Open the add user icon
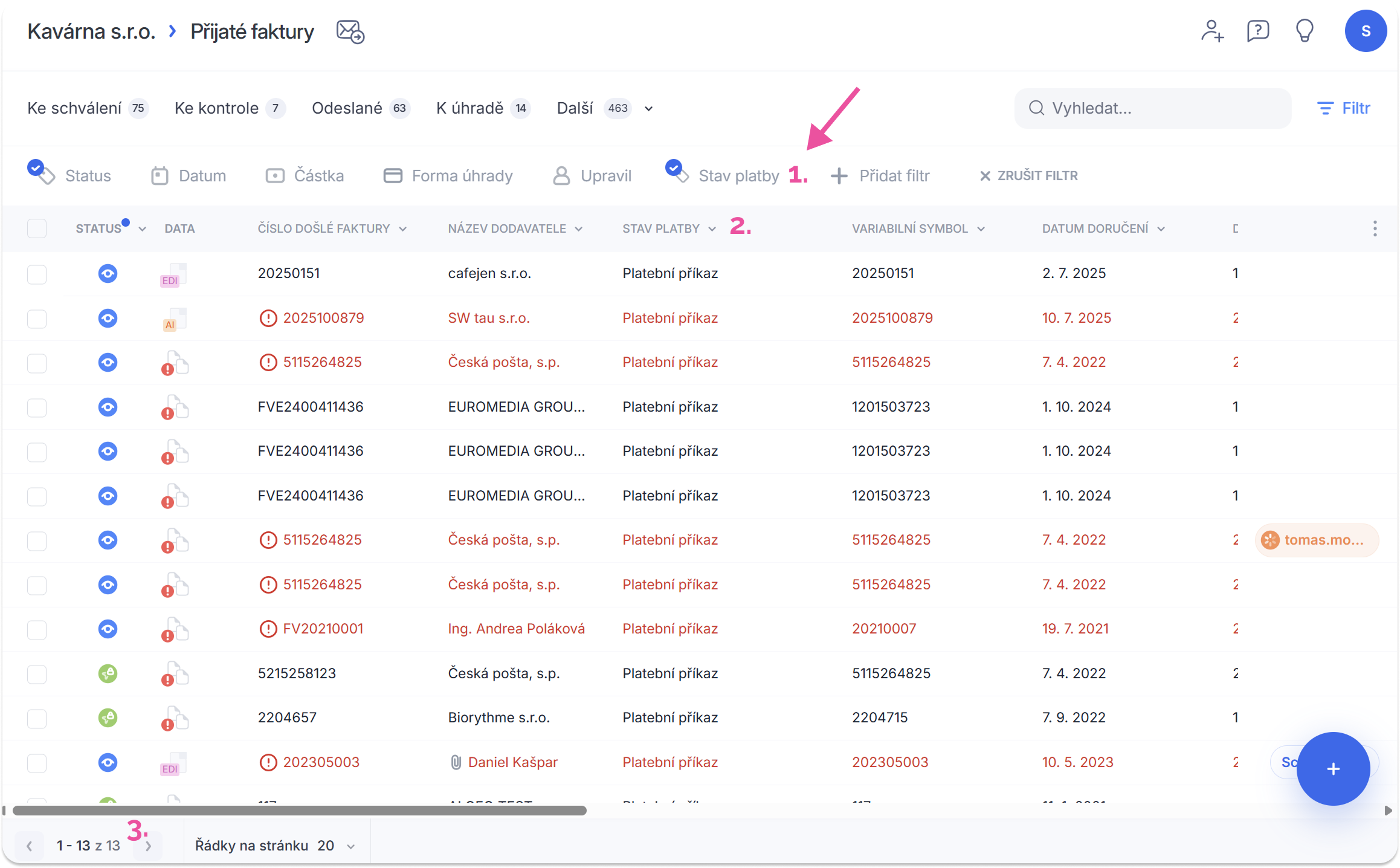 pyautogui.click(x=1212, y=31)
